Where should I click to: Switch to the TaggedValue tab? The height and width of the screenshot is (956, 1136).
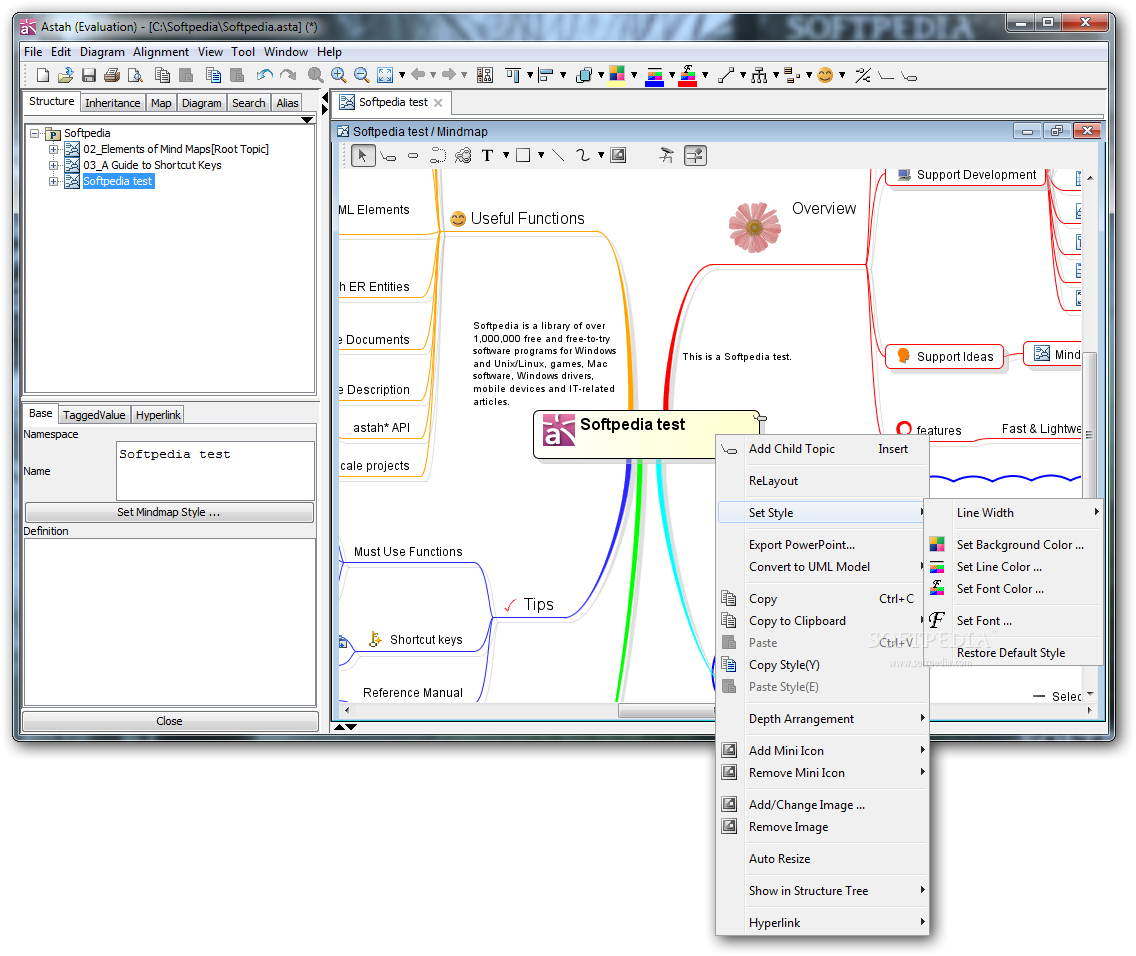tap(94, 415)
